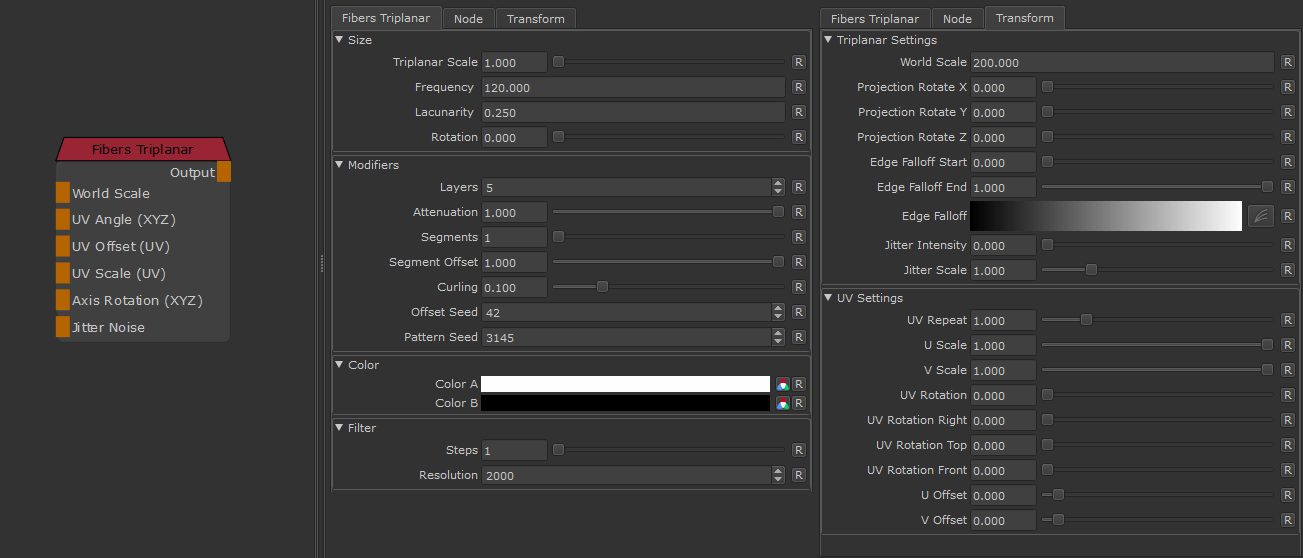Click the Resolution input field

(626, 475)
